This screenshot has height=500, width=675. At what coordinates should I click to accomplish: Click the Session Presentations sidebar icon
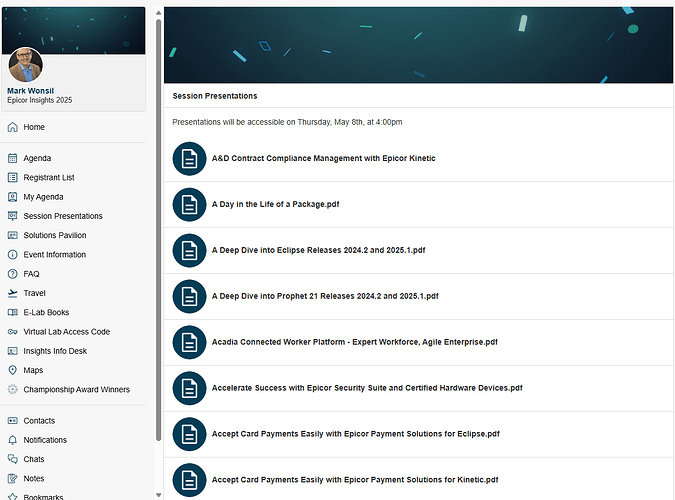pos(12,216)
